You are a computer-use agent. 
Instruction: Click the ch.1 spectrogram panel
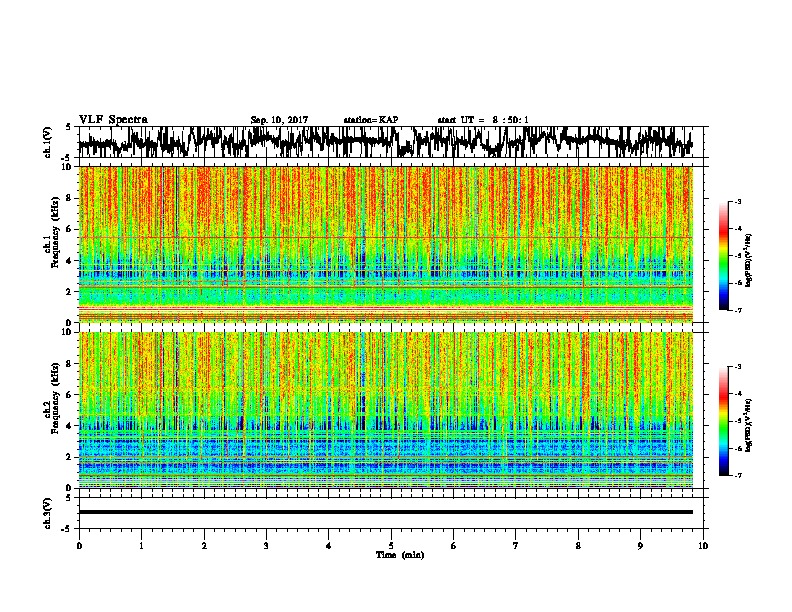click(386, 244)
